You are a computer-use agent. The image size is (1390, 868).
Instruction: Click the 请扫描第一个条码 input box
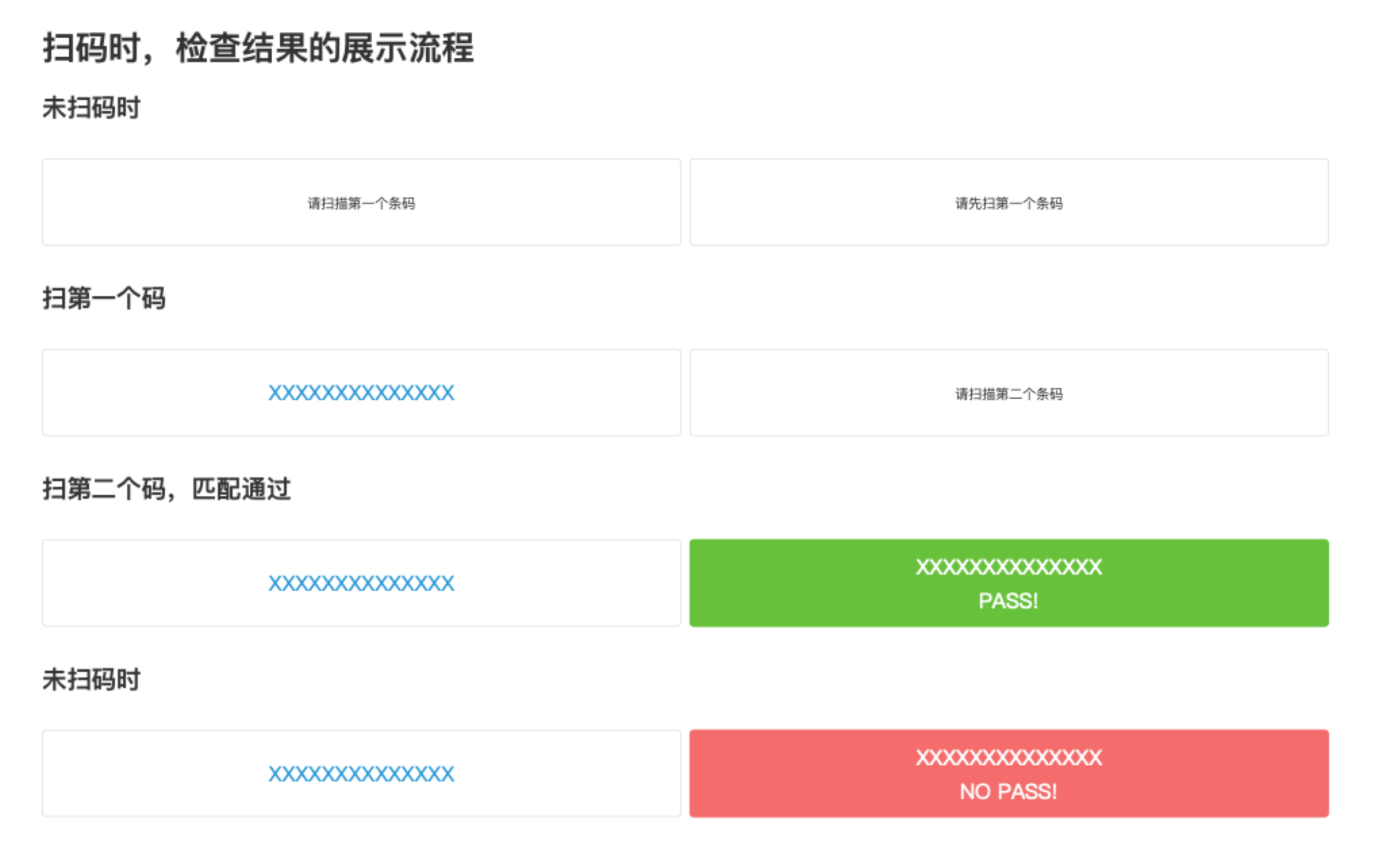[361, 203]
